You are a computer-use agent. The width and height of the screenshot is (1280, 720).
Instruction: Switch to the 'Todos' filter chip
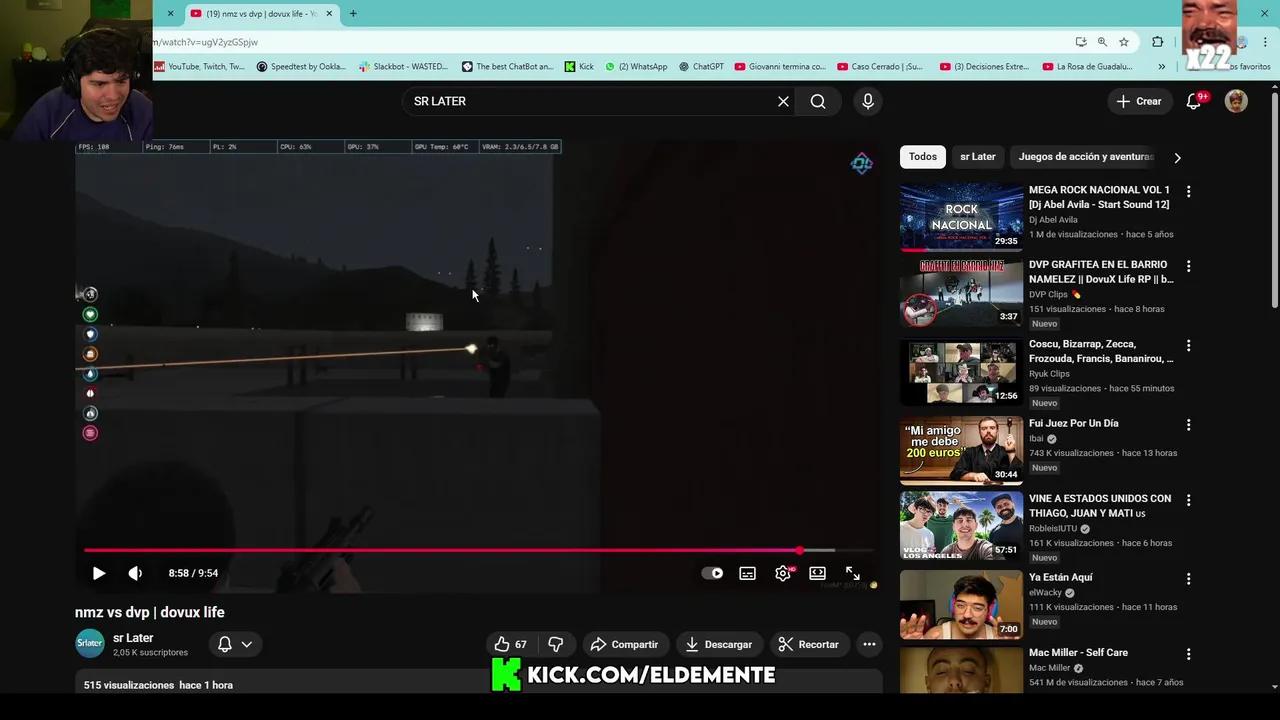[922, 157]
